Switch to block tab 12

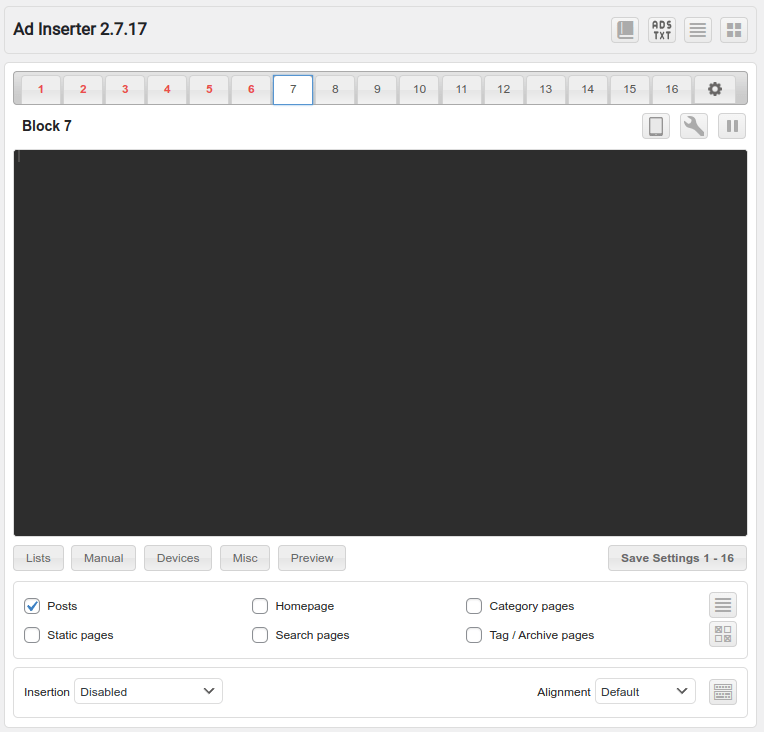click(x=503, y=90)
